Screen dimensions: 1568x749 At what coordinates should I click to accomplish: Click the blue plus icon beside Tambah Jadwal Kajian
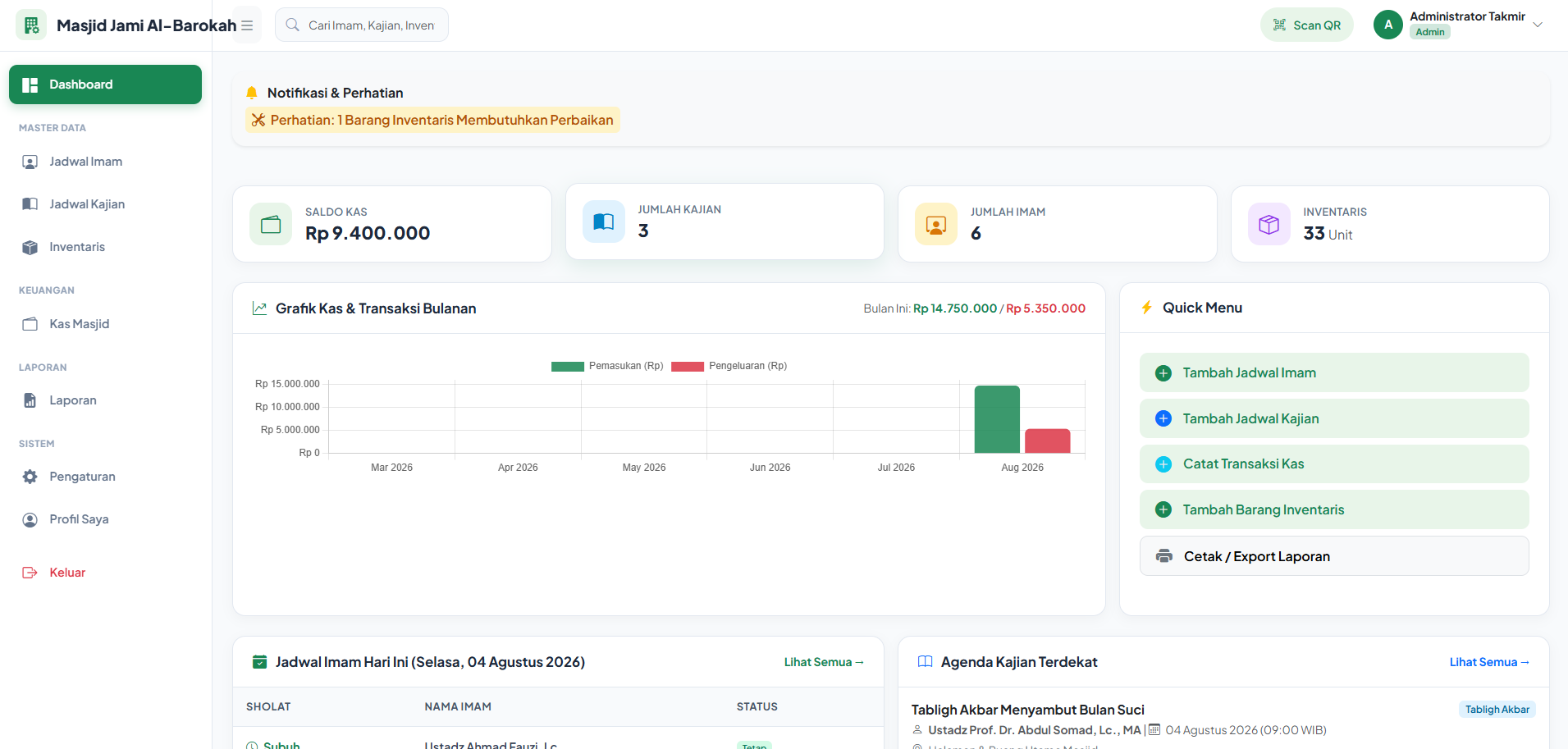[x=1163, y=418]
